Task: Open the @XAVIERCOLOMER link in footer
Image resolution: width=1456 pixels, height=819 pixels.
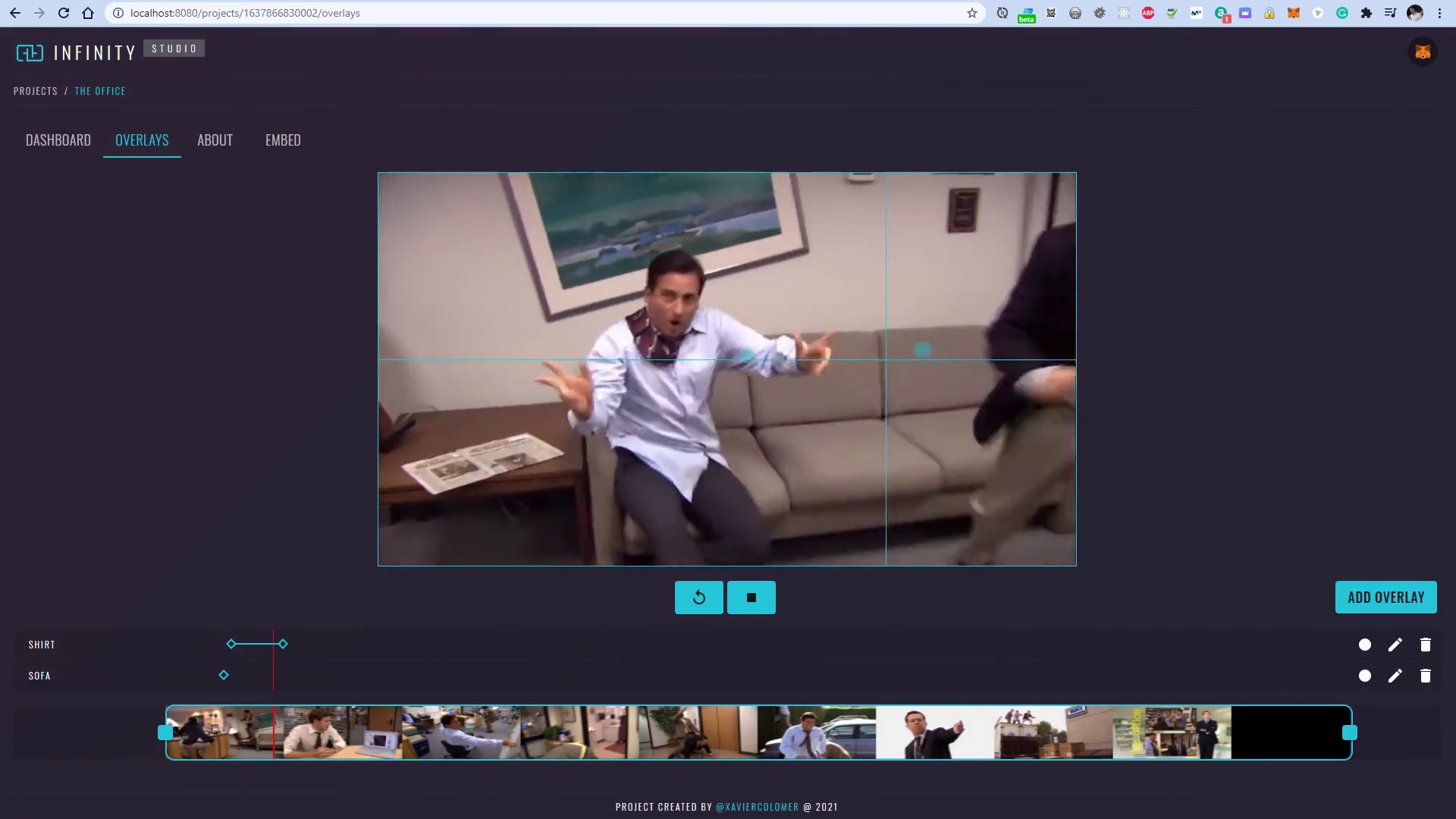Action: pos(757,807)
